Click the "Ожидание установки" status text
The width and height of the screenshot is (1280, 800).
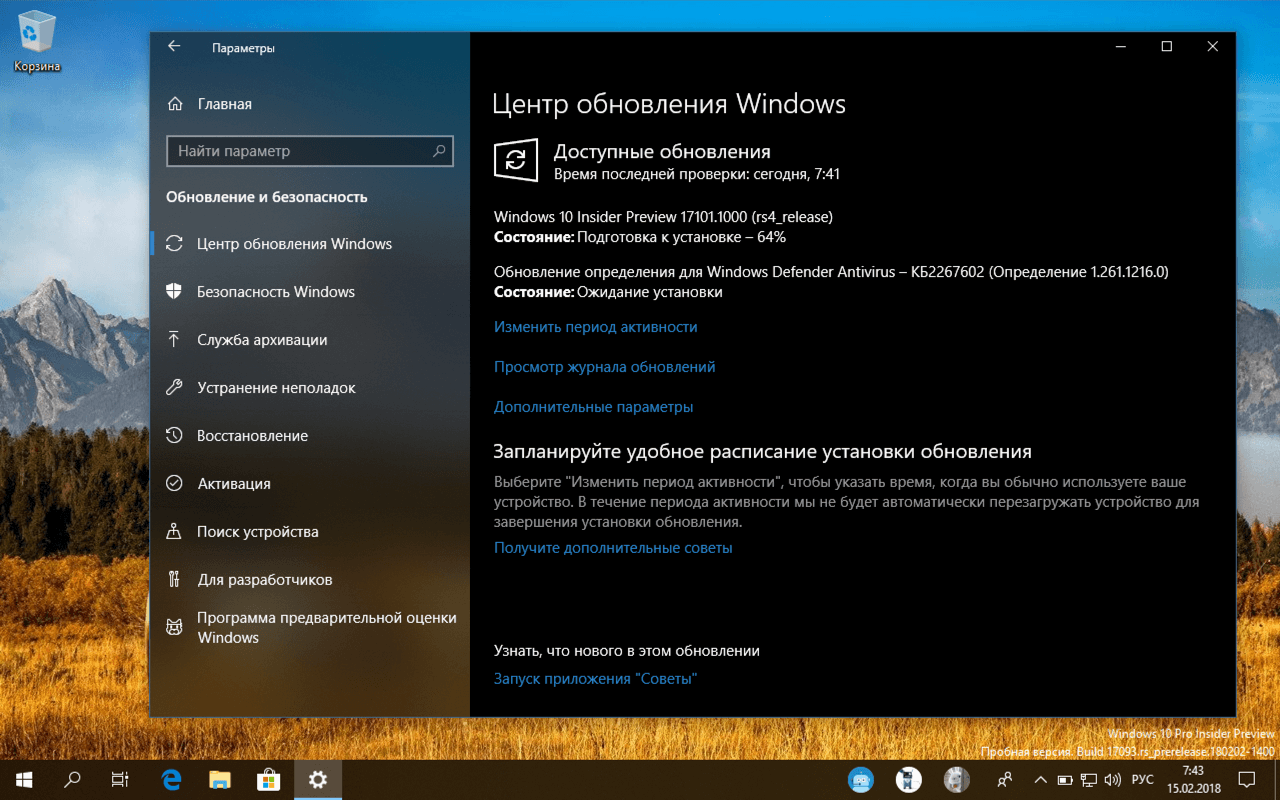650,292
